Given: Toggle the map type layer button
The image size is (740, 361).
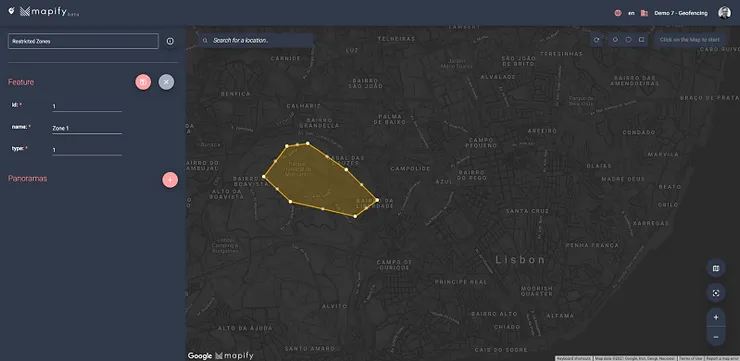Looking at the screenshot, I should pyautogui.click(x=716, y=269).
